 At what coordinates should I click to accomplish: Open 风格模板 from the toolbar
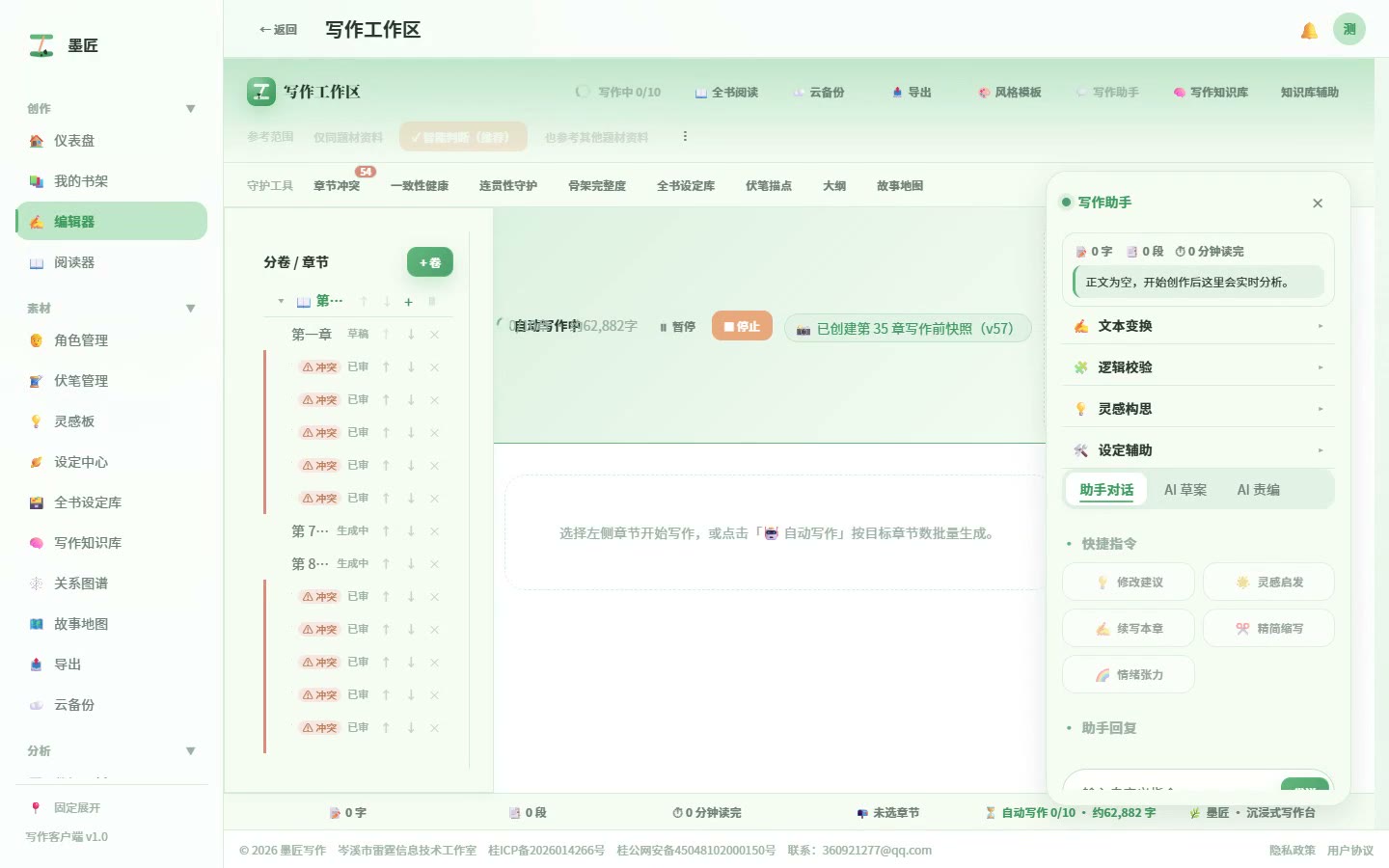(1010, 93)
